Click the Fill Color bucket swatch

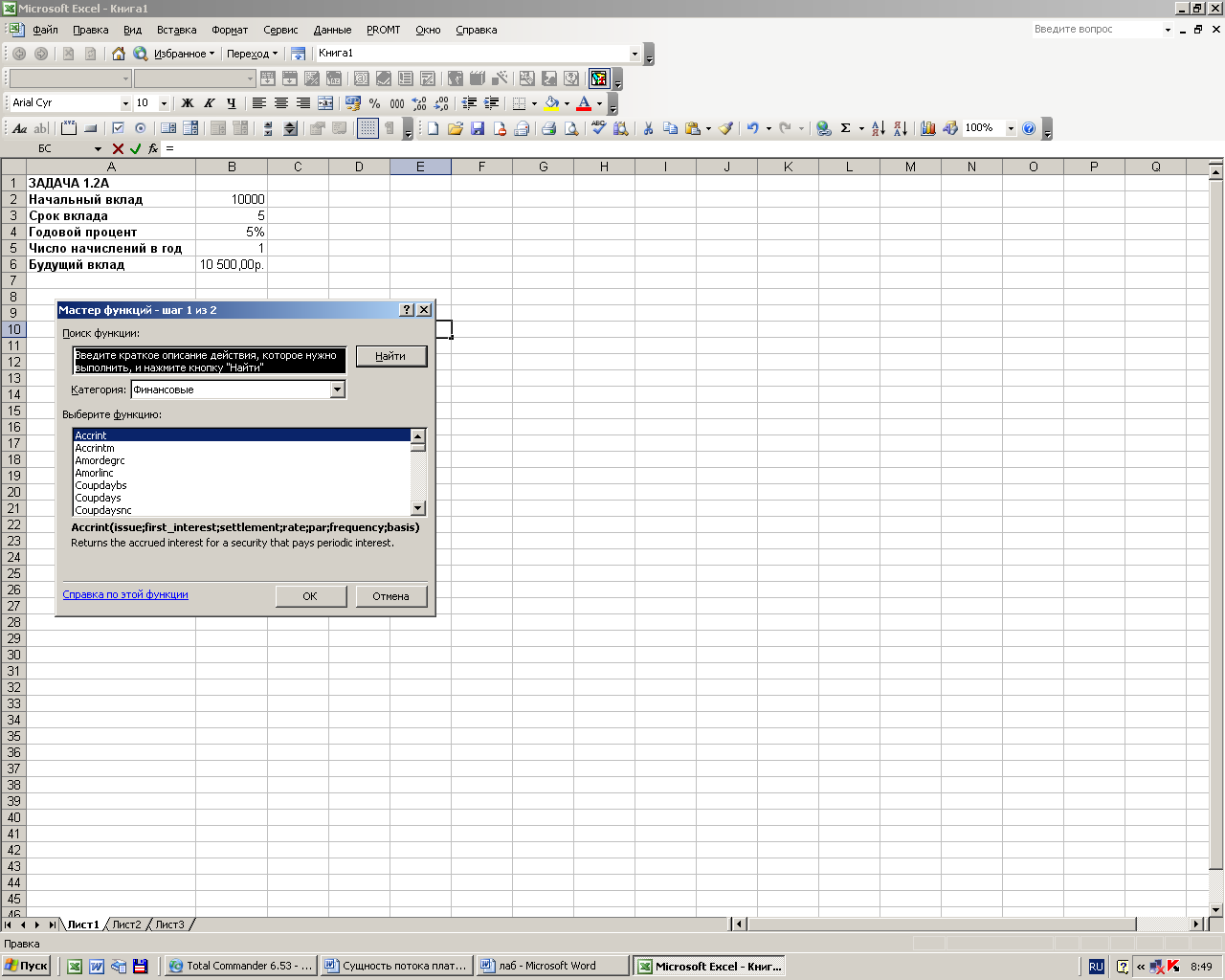click(551, 103)
